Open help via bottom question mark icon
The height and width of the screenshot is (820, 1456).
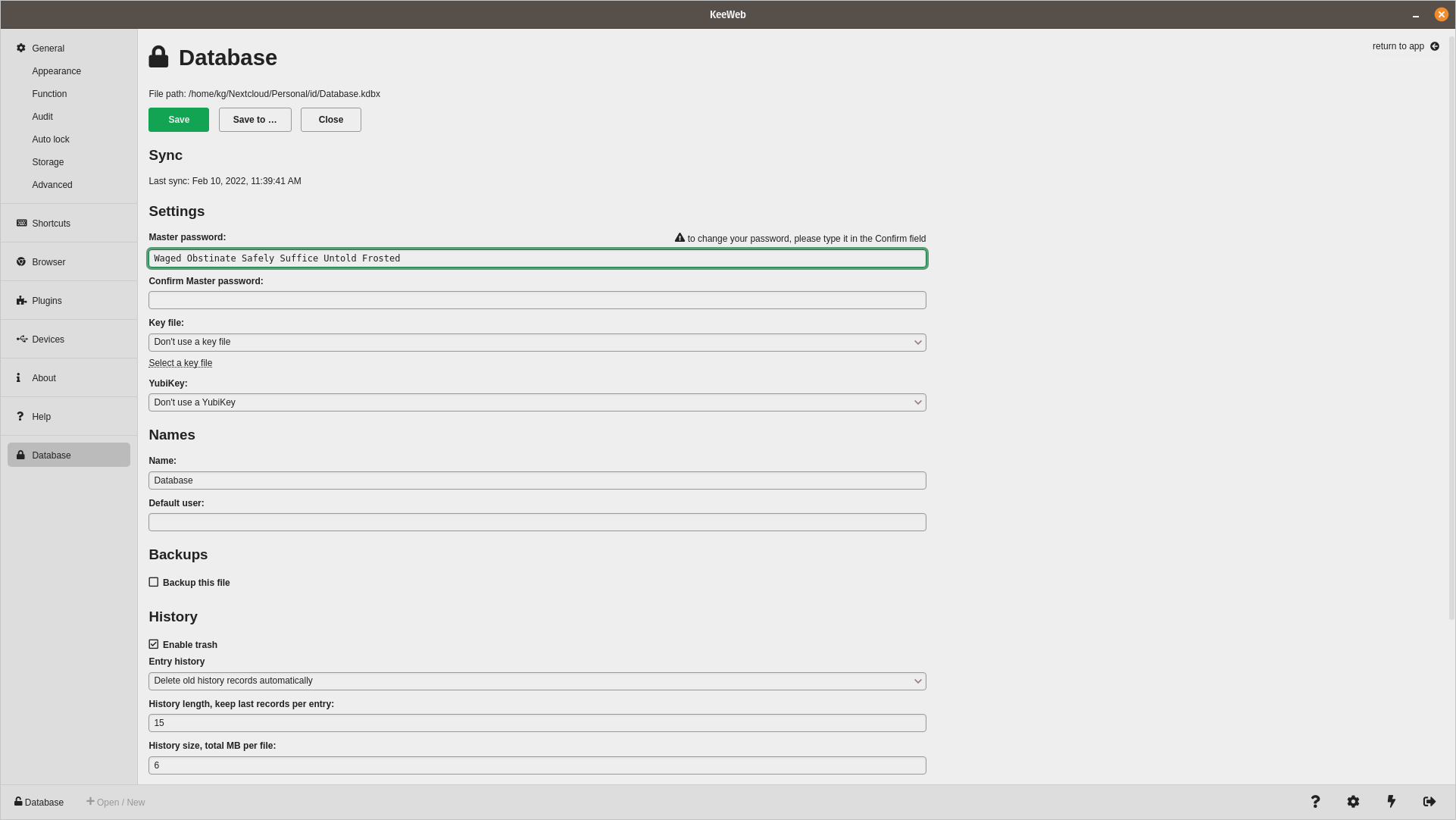pos(1315,802)
